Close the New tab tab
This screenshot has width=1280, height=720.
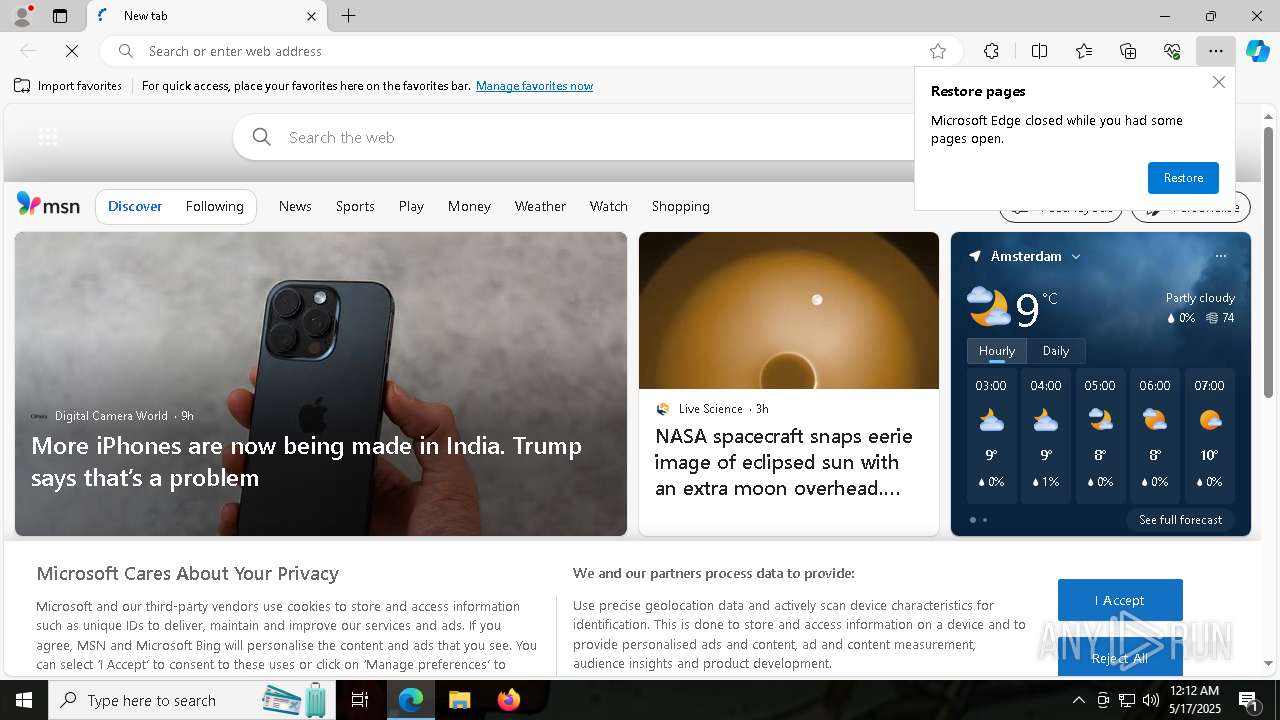[311, 16]
